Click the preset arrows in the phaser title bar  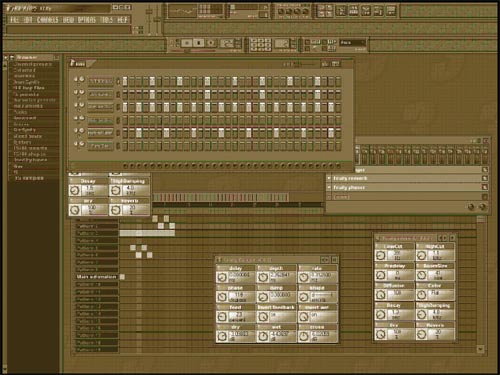pos(325,259)
